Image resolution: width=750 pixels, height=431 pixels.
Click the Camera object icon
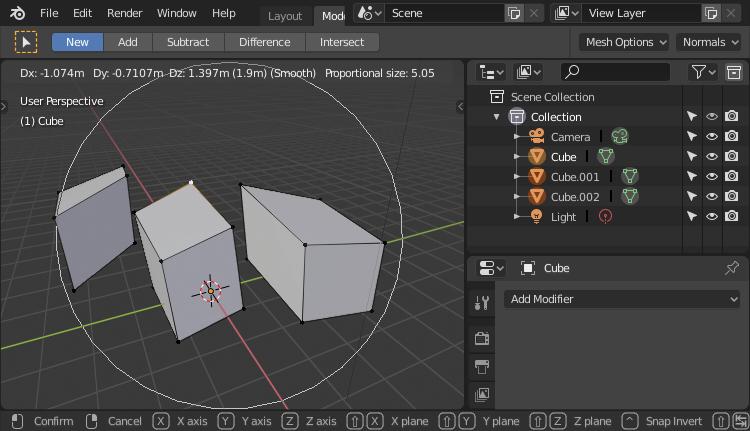point(537,137)
